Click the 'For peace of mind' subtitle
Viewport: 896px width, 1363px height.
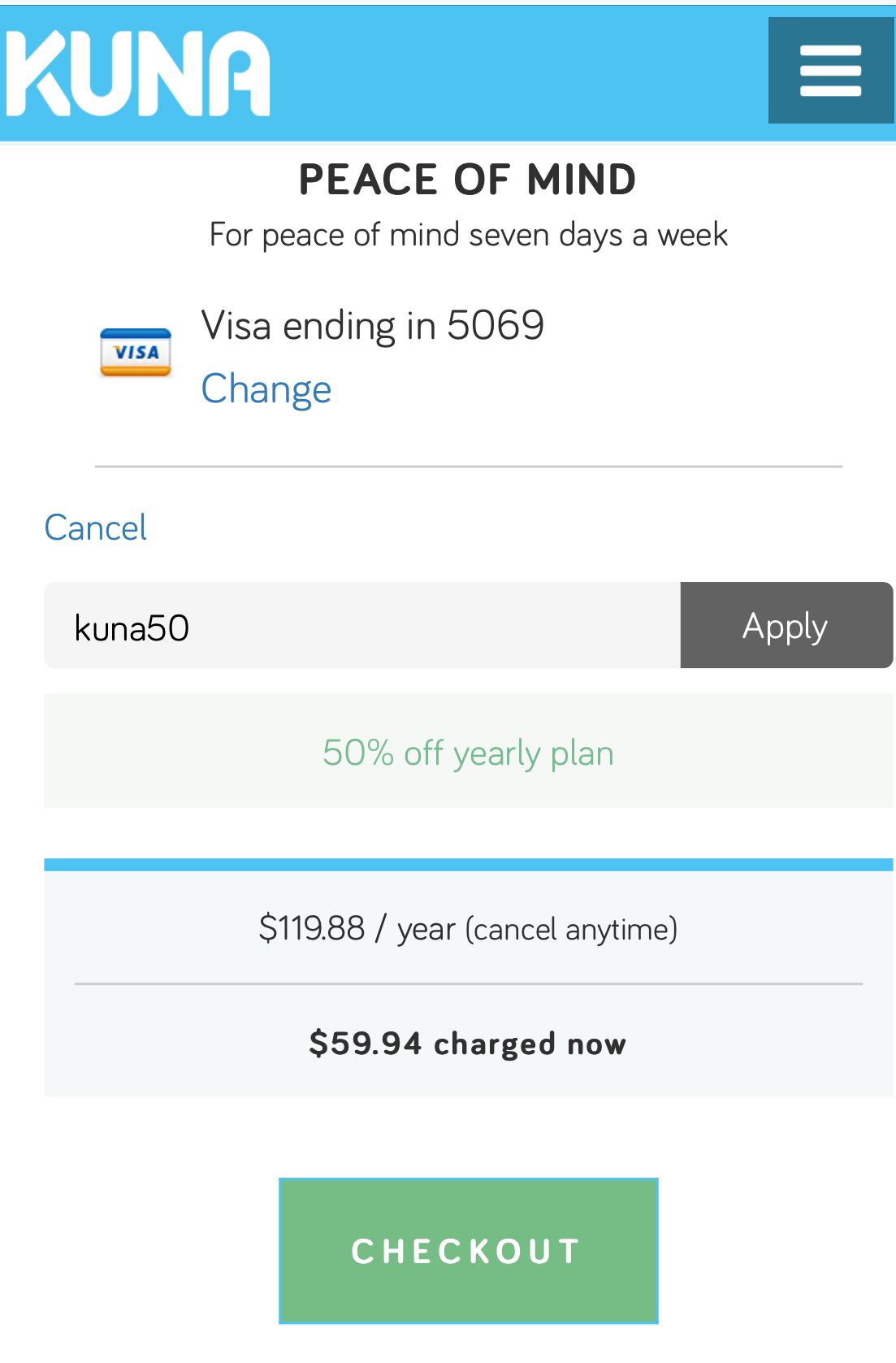pyautogui.click(x=468, y=235)
